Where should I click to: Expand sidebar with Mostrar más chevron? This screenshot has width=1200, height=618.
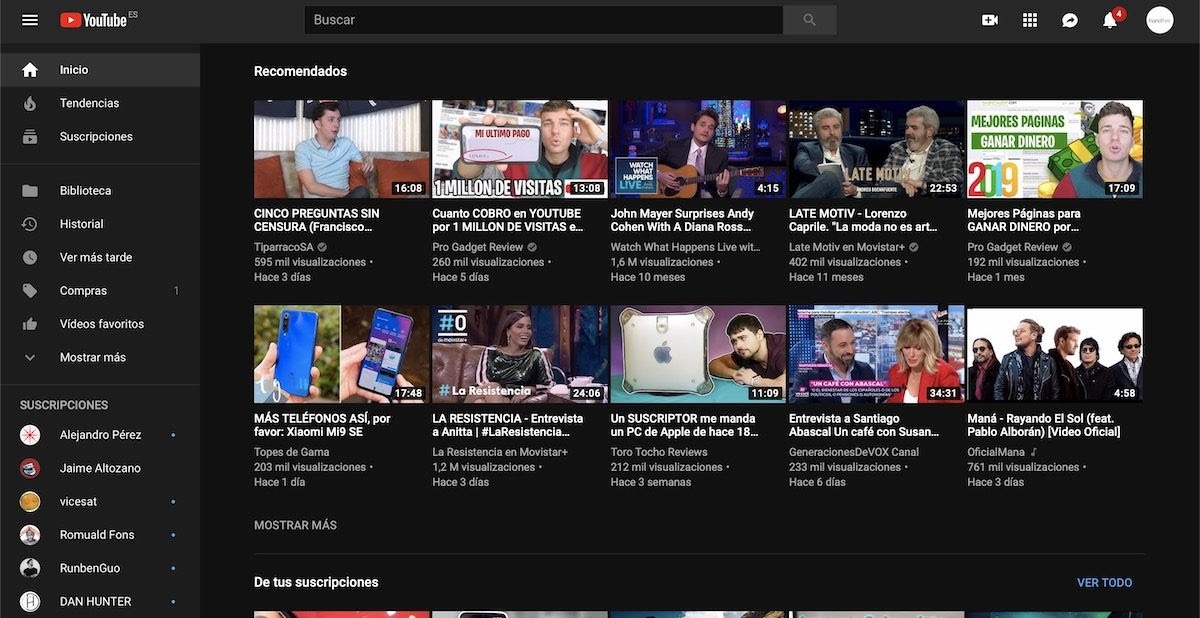tap(30, 357)
